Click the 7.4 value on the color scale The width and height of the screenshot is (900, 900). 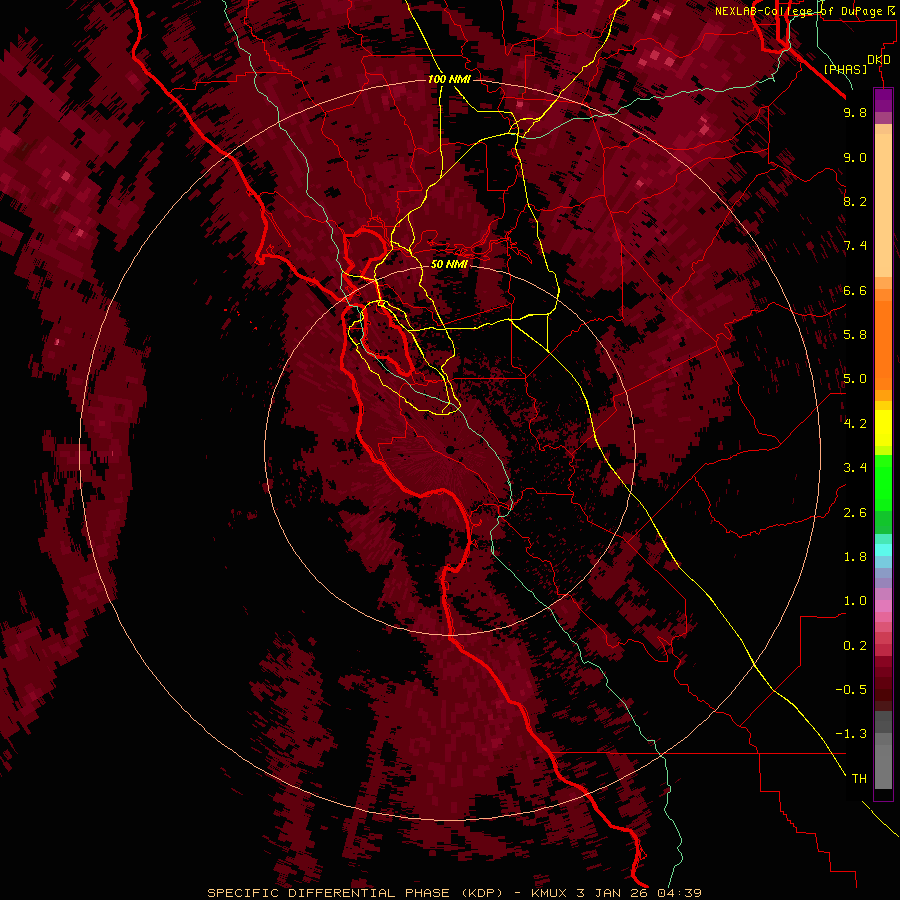(x=855, y=246)
